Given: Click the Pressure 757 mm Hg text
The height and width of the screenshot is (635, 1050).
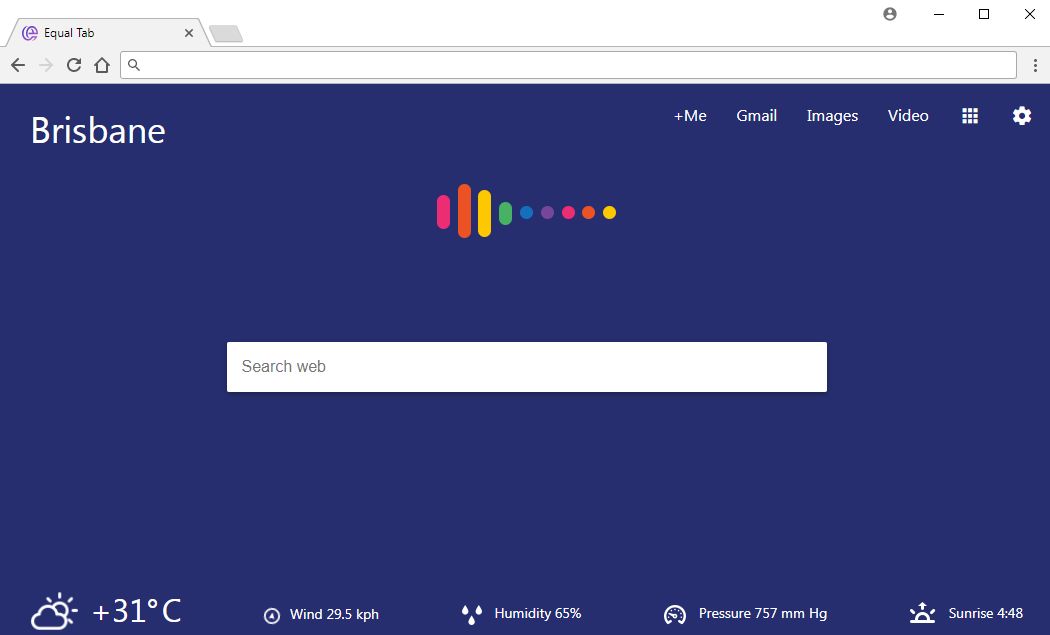Looking at the screenshot, I should pos(763,614).
